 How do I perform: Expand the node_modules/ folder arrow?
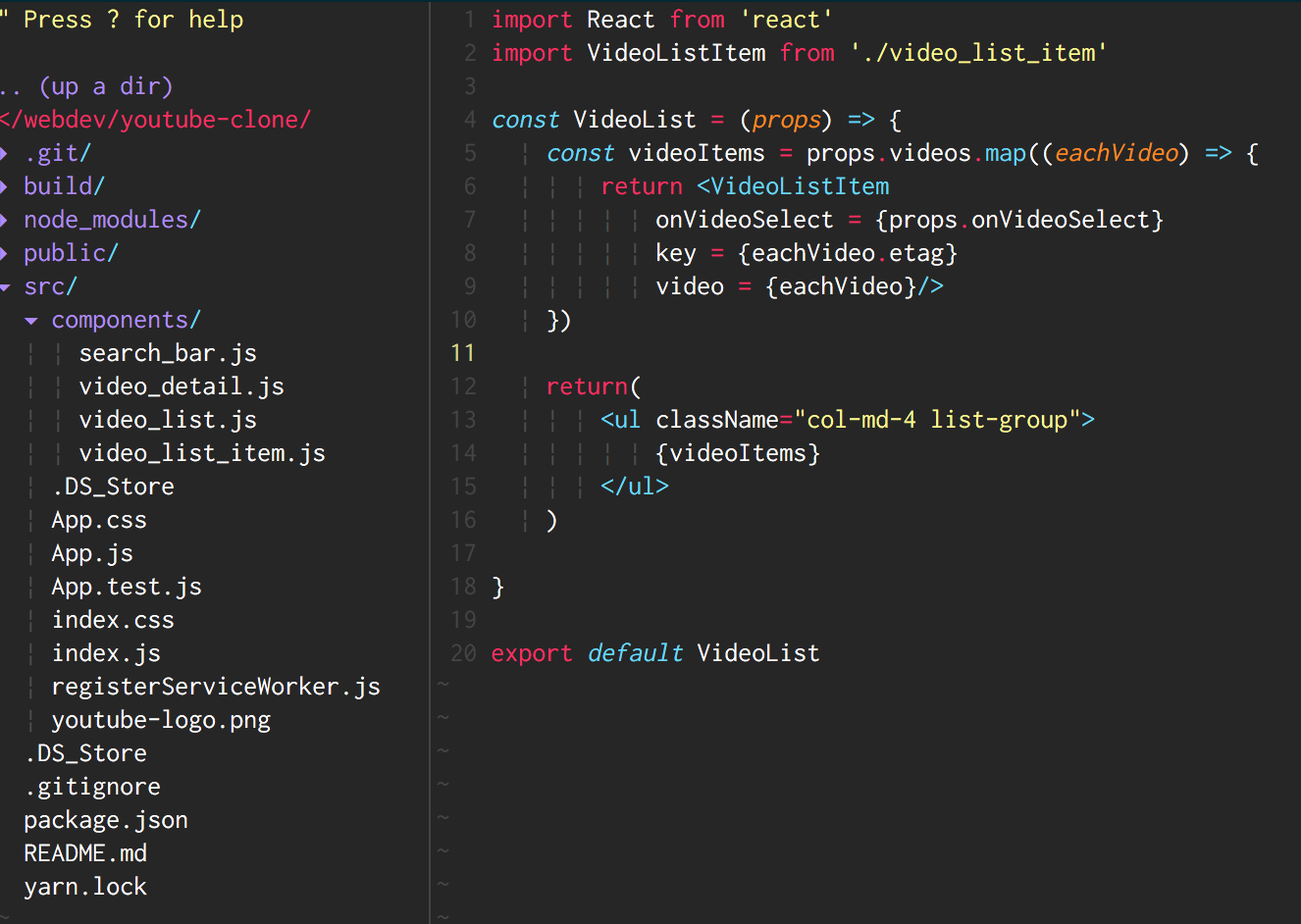pyautogui.click(x=5, y=220)
